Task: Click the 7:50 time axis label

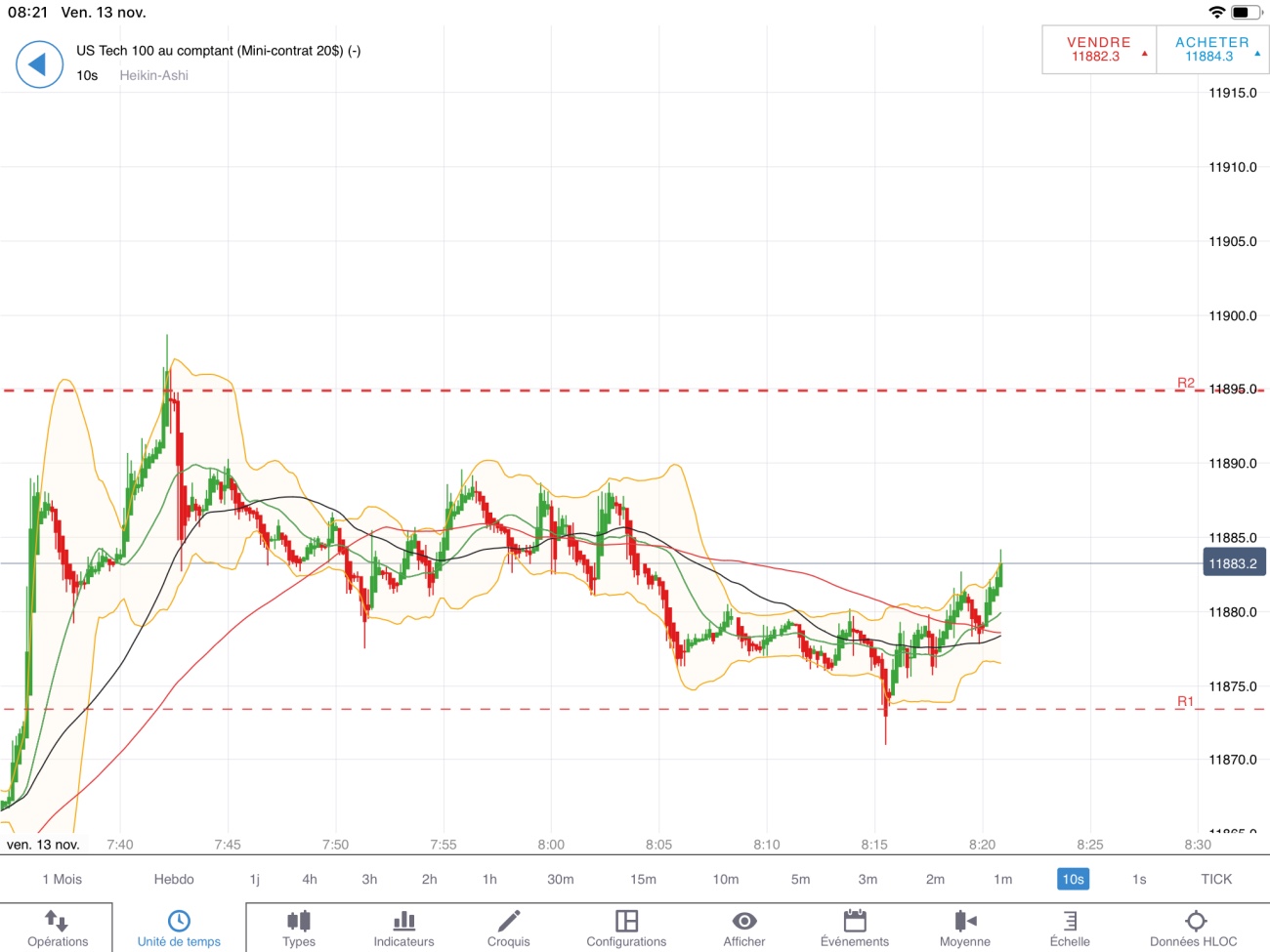Action: pyautogui.click(x=335, y=845)
